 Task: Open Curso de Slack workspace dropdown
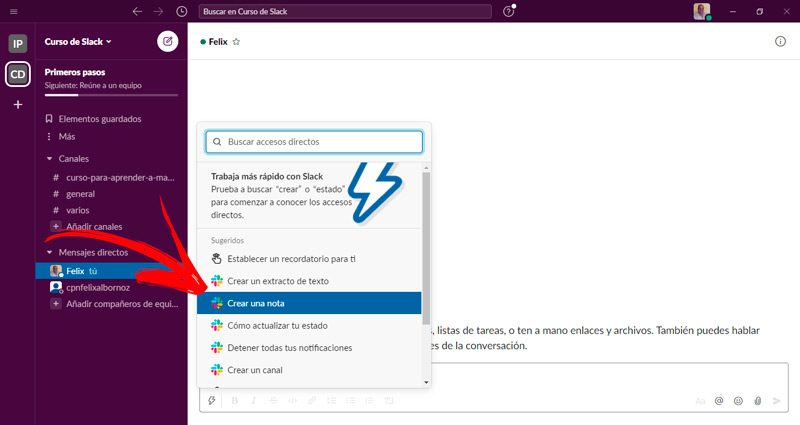pyautogui.click(x=78, y=42)
